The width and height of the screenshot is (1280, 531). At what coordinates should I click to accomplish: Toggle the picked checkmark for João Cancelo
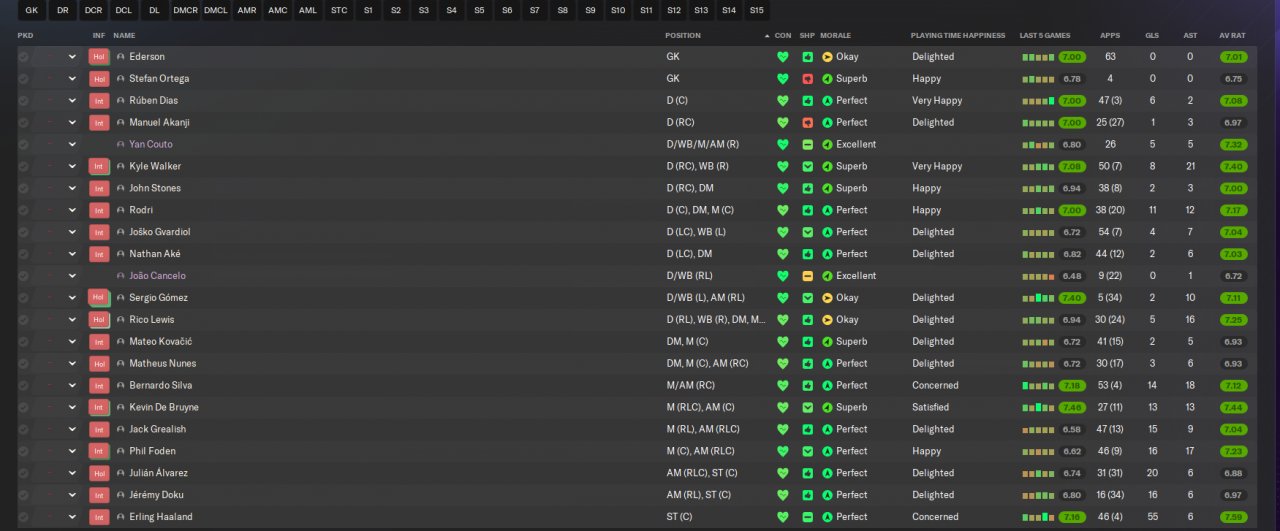coord(23,276)
